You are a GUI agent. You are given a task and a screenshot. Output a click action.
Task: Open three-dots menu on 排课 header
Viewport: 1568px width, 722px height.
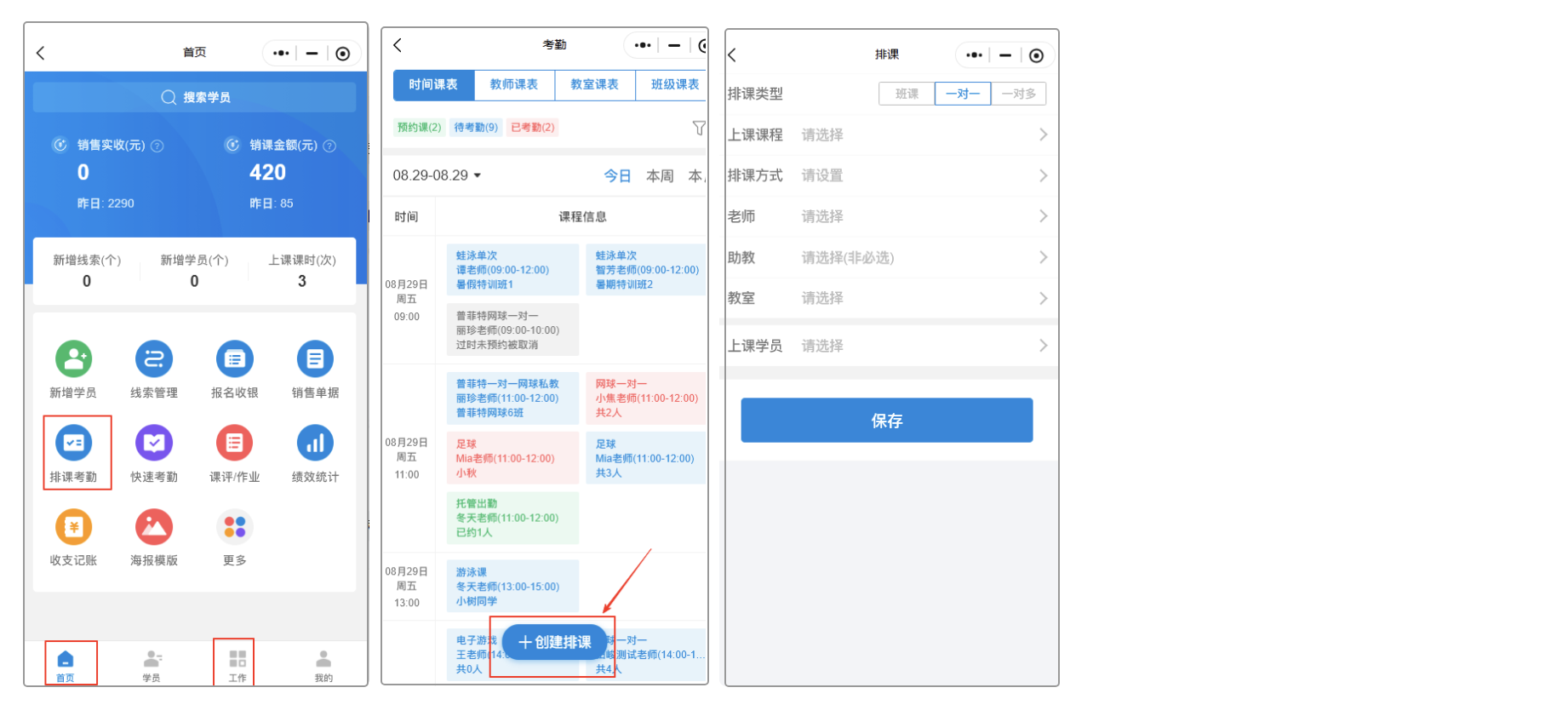pyautogui.click(x=974, y=54)
